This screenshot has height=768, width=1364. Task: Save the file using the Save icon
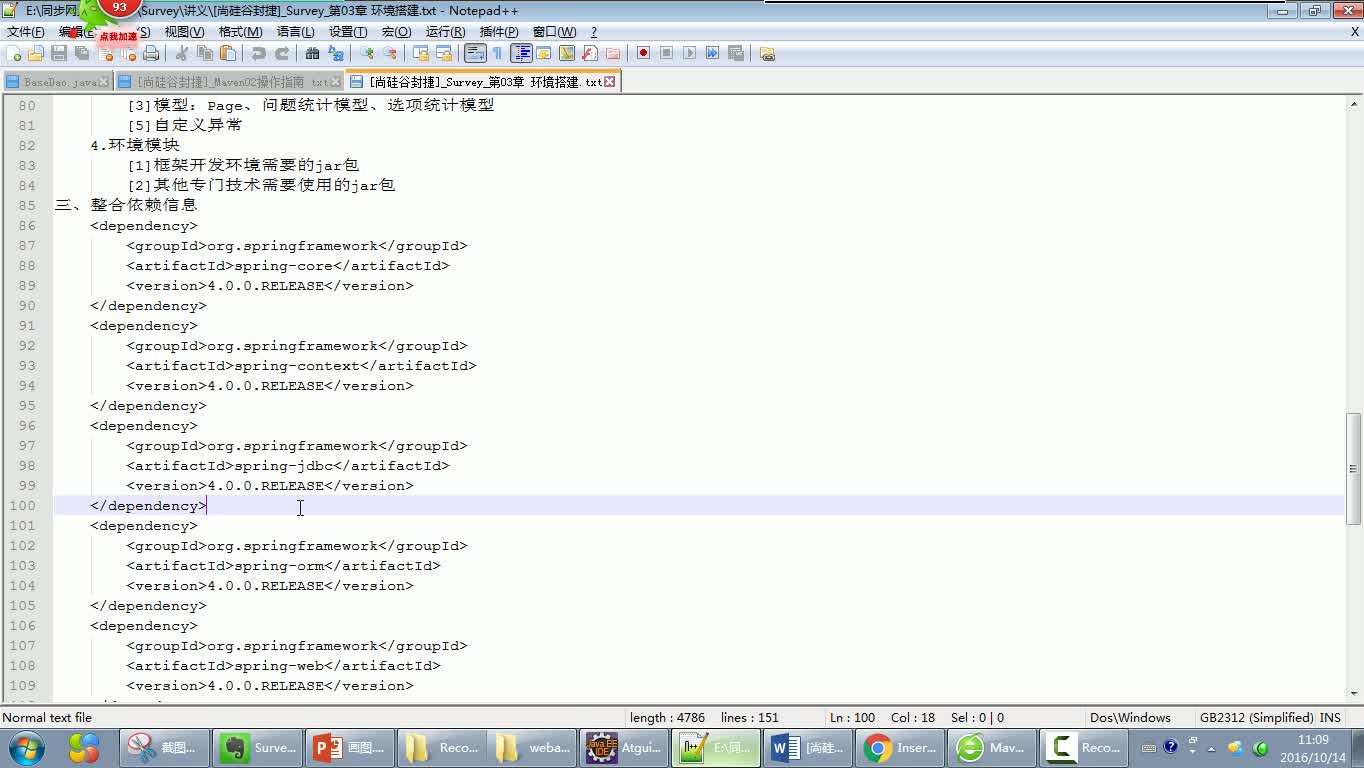click(x=59, y=54)
